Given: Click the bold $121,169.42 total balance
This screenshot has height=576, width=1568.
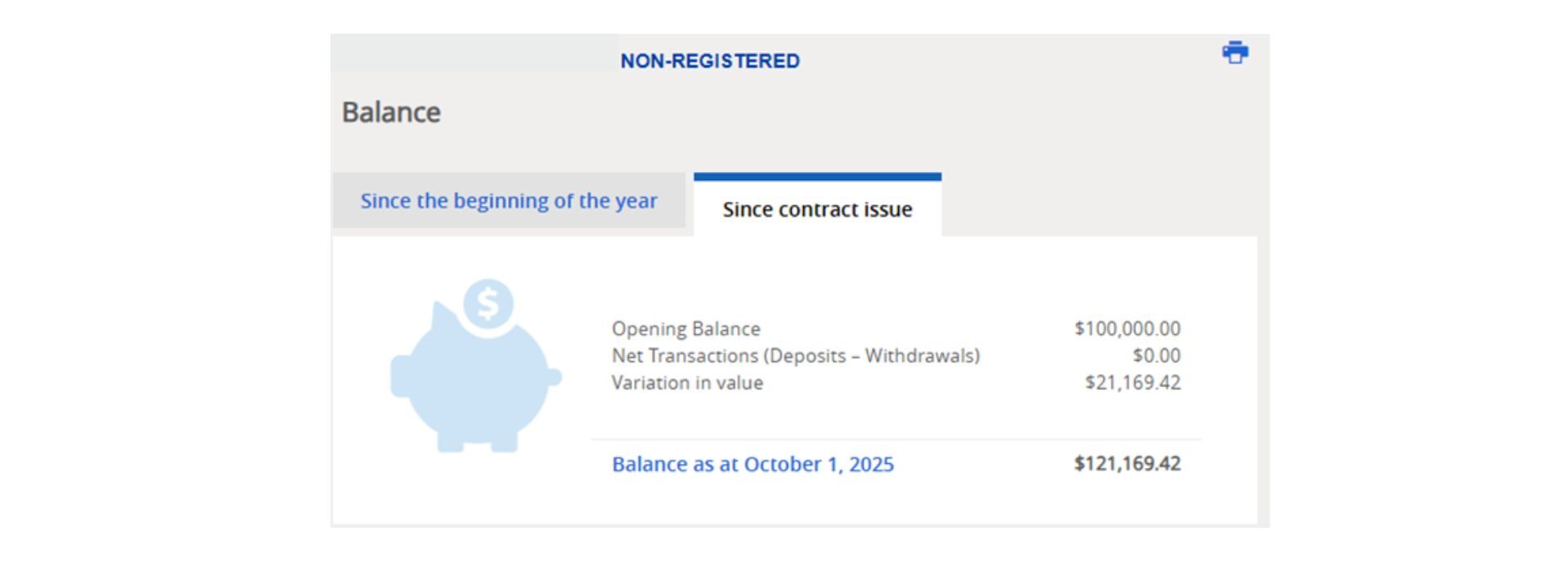Looking at the screenshot, I should tap(1127, 464).
